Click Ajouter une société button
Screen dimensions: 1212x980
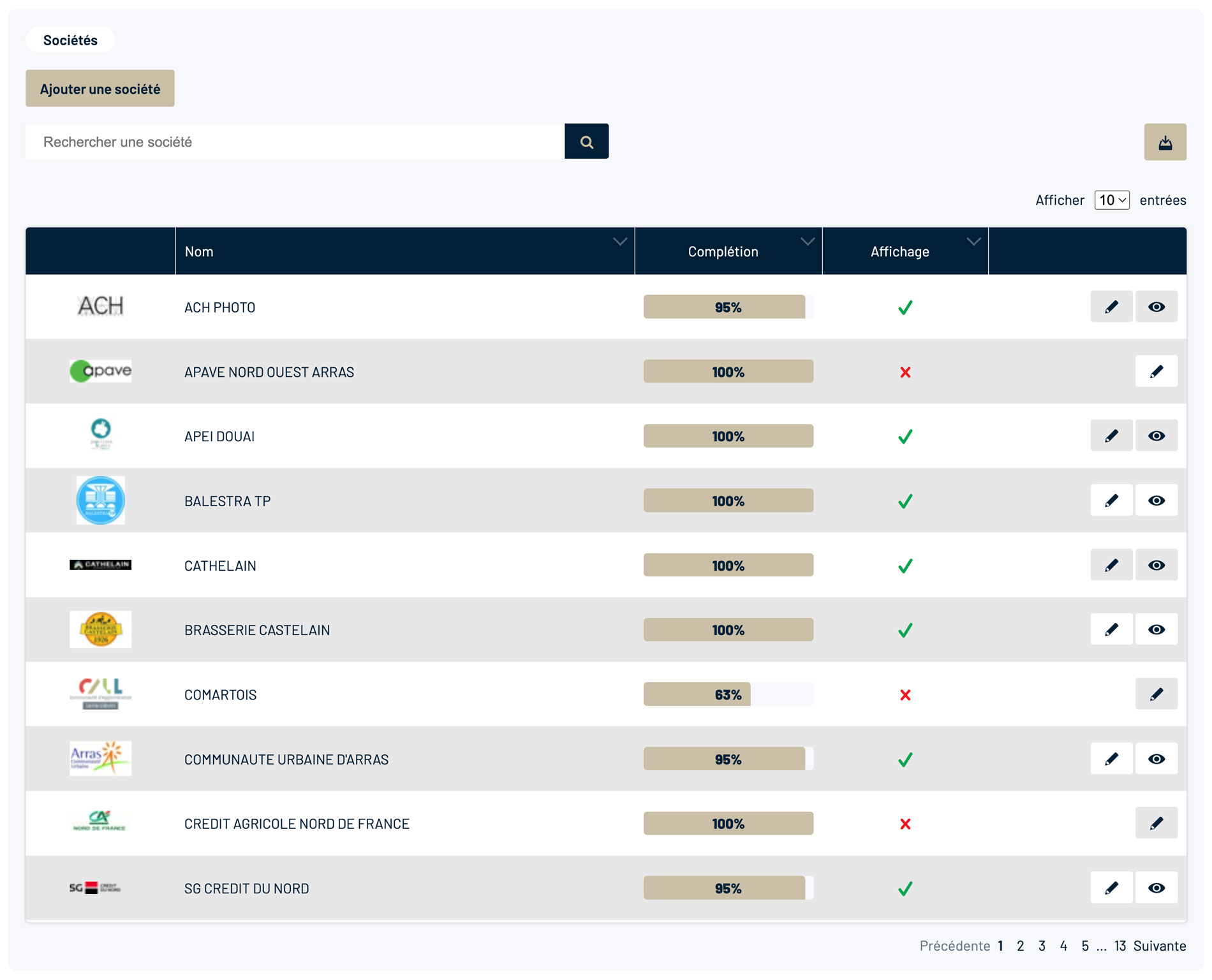coord(100,89)
